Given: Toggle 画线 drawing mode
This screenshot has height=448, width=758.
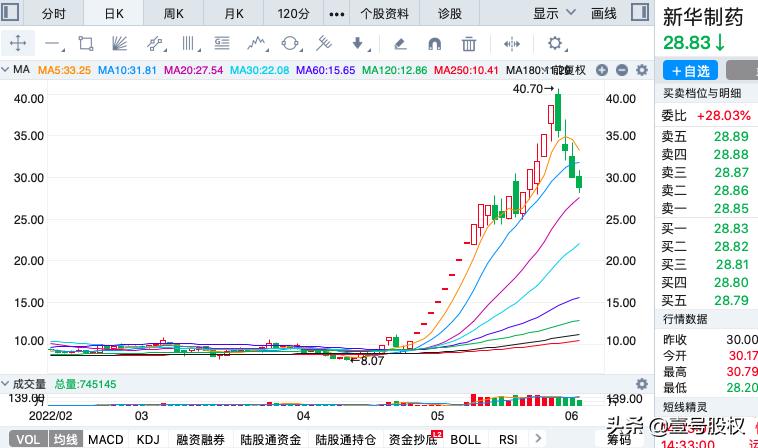Looking at the screenshot, I should click(x=604, y=14).
